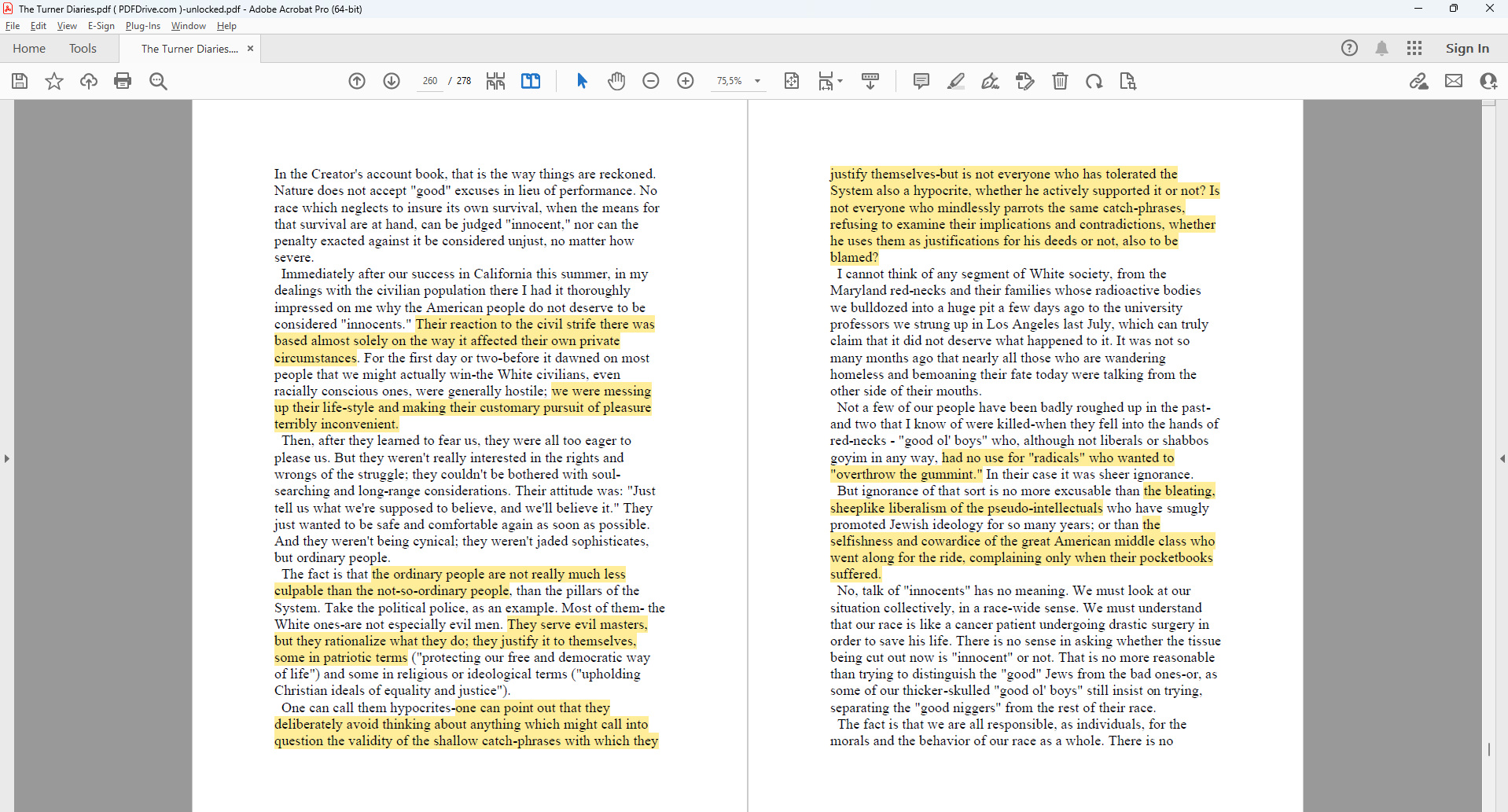
Task: Expand the right tools pane arrow
Action: tap(1502, 458)
